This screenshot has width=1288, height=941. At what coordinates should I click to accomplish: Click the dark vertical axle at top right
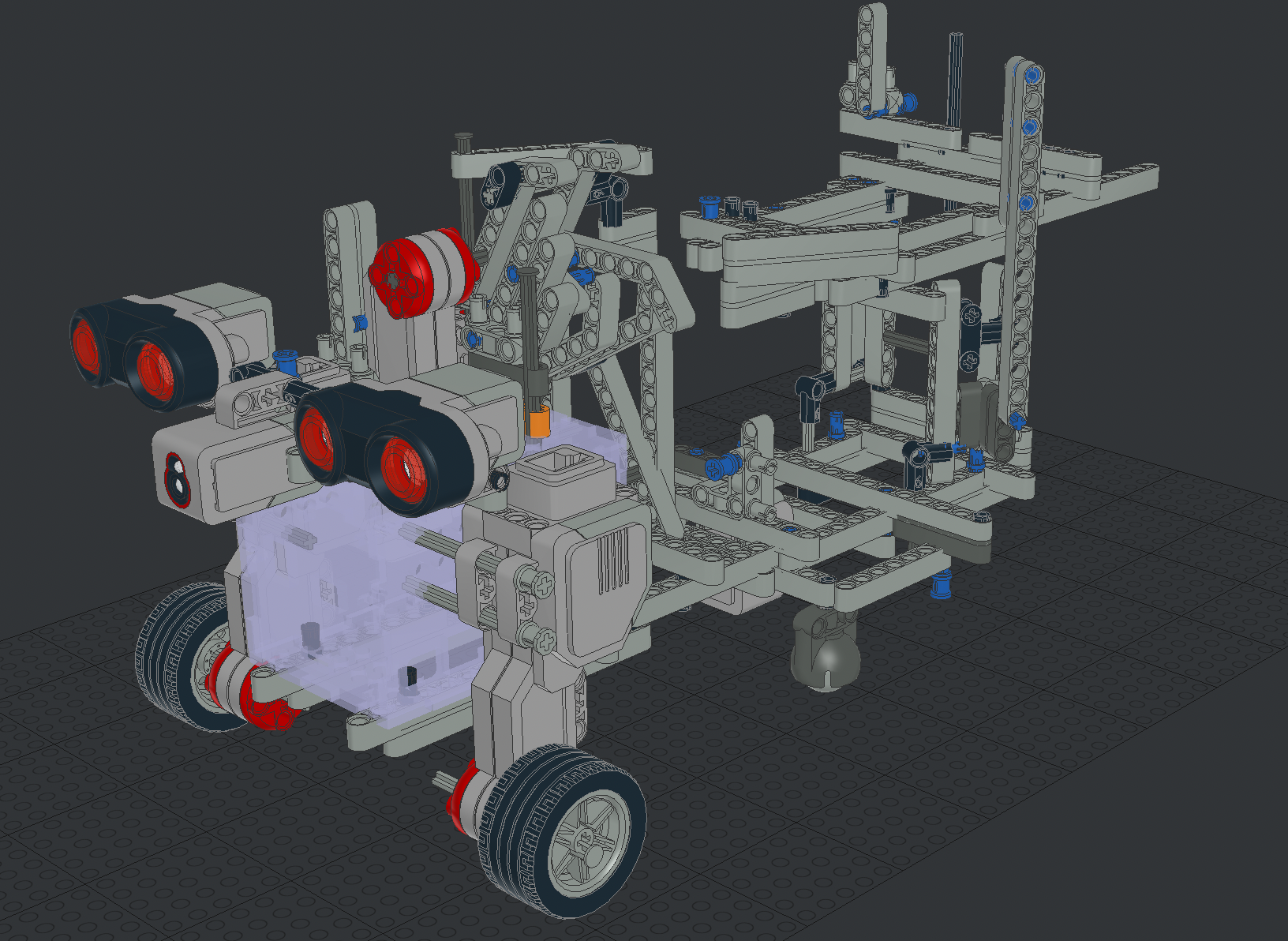click(956, 79)
